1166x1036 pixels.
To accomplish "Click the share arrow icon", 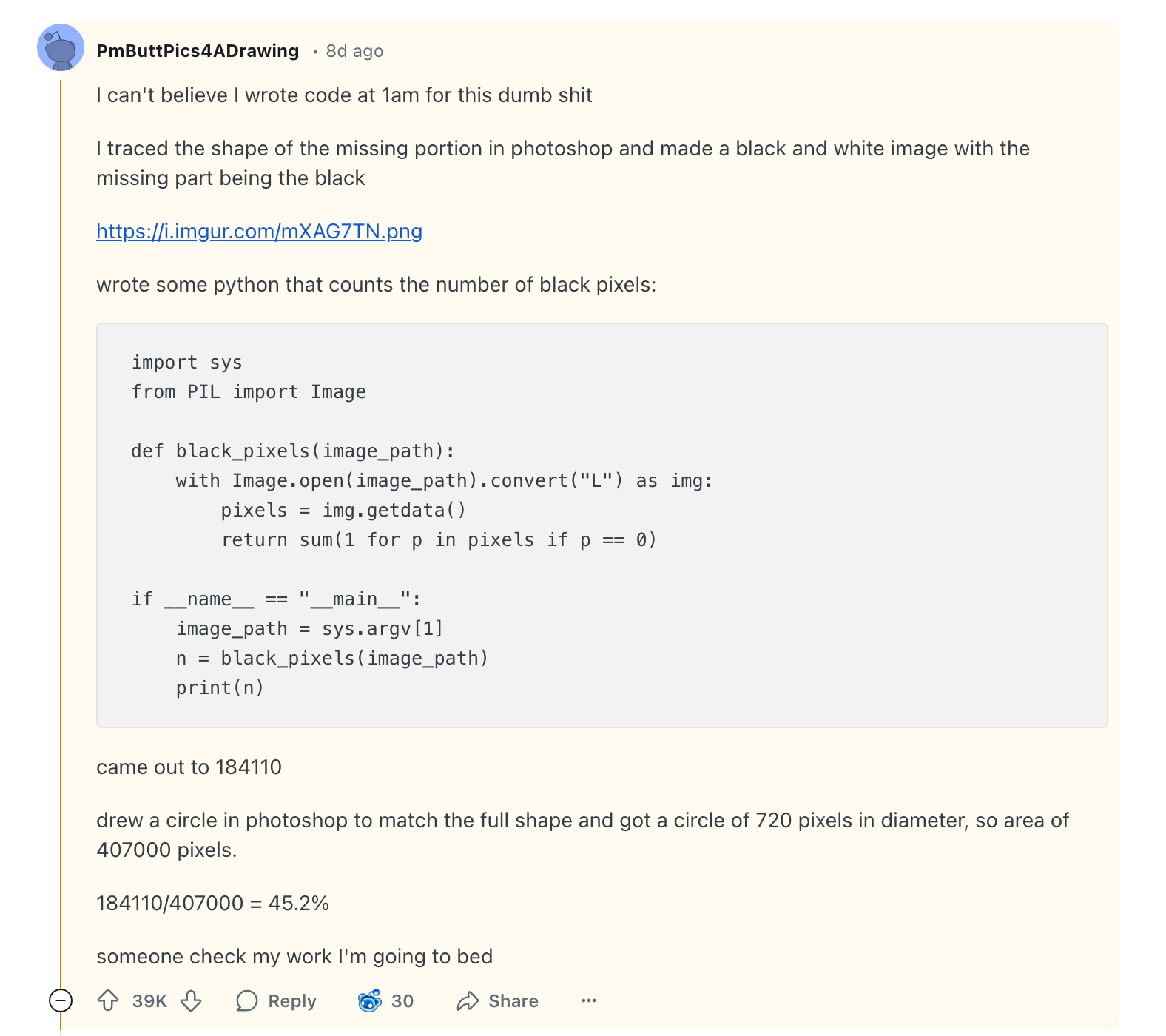I will coord(468,1000).
